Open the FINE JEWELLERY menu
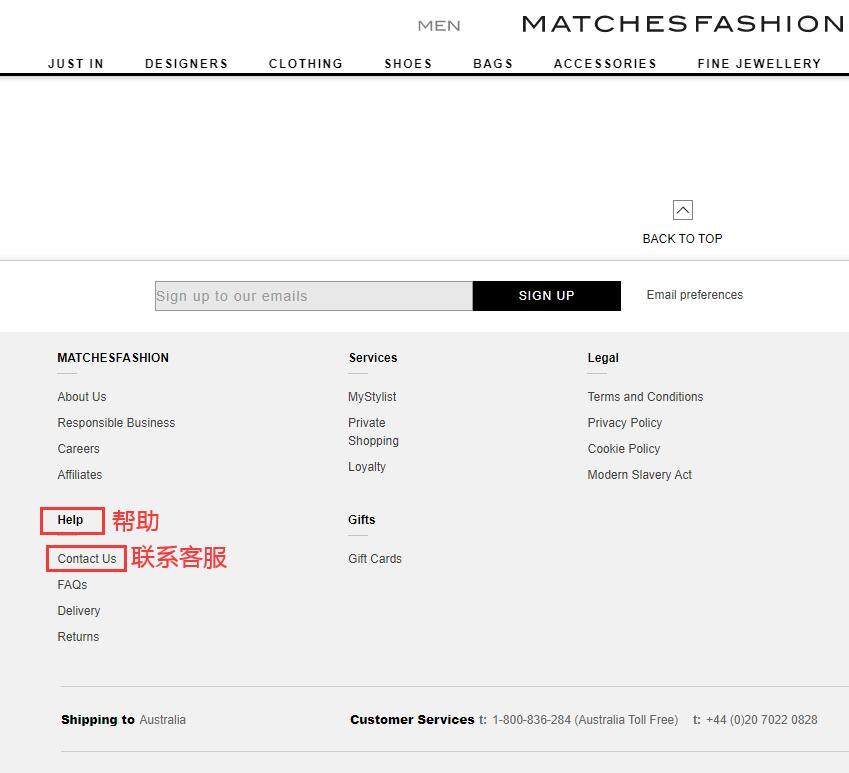This screenshot has height=773, width=849. [x=759, y=64]
